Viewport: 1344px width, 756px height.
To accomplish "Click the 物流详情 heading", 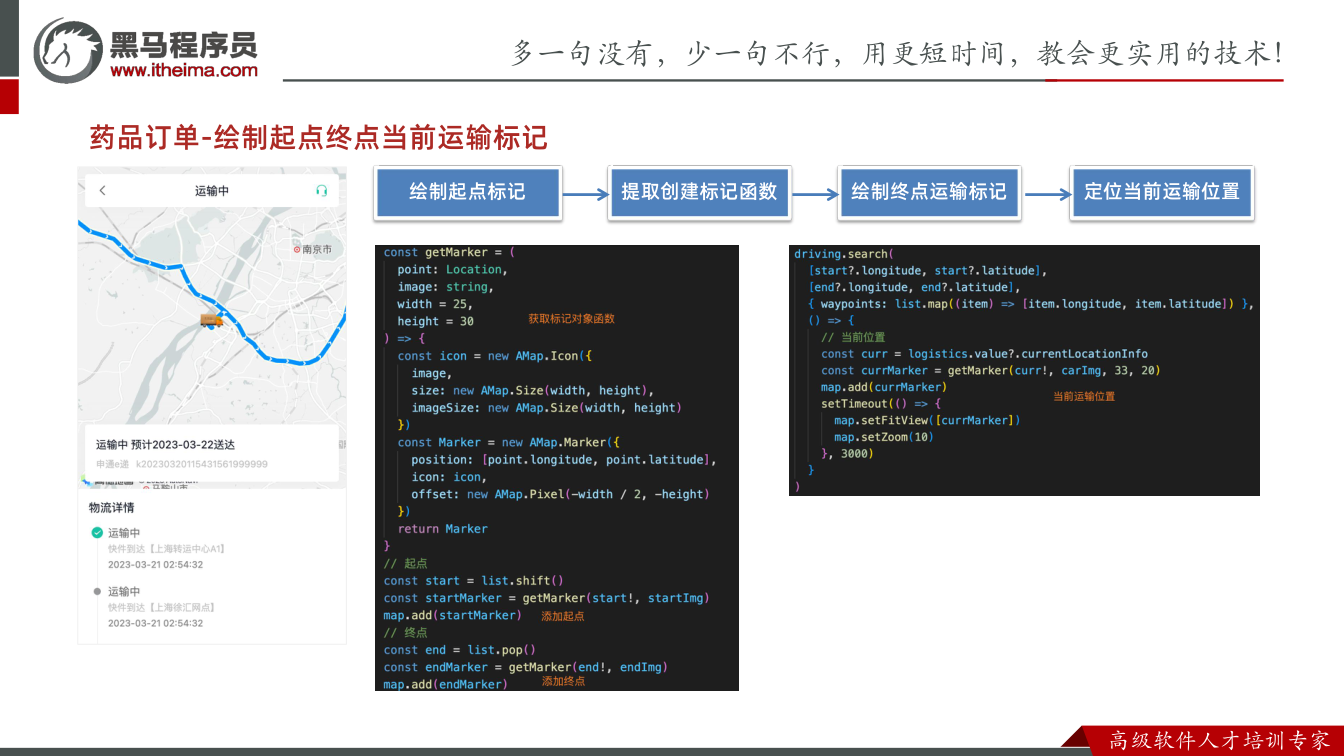I will 112,508.
